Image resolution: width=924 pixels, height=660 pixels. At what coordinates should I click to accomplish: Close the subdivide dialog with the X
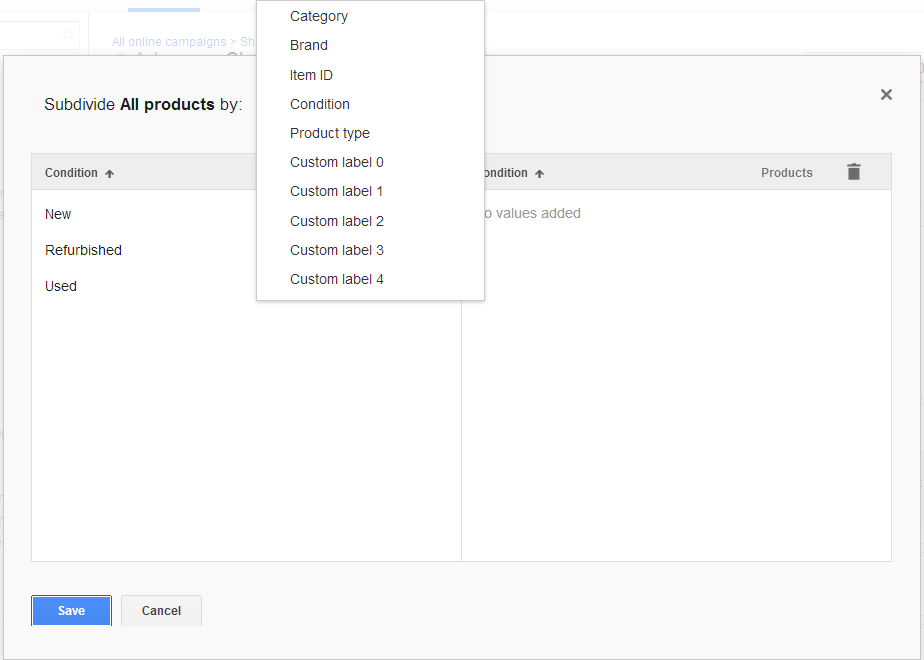point(886,94)
